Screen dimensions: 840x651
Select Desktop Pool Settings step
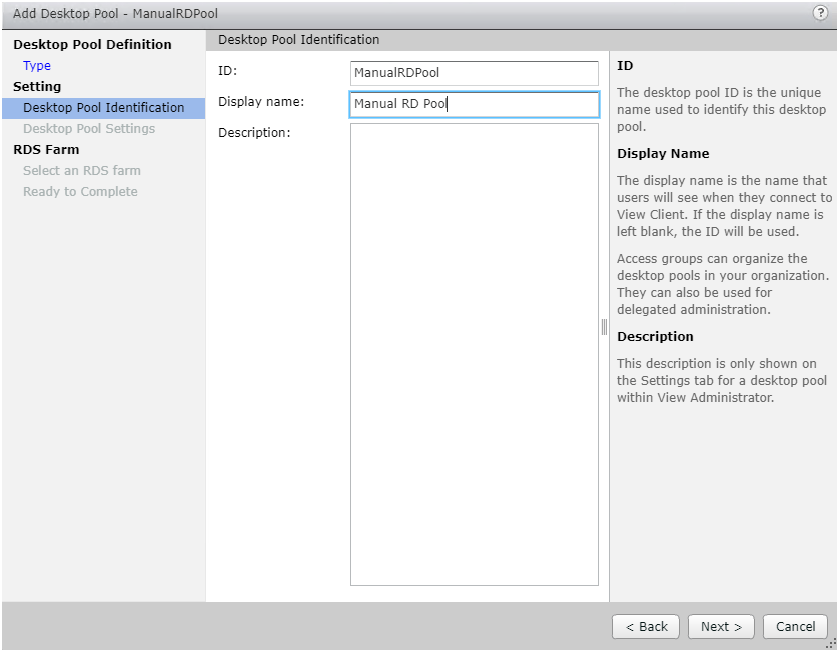pos(89,129)
